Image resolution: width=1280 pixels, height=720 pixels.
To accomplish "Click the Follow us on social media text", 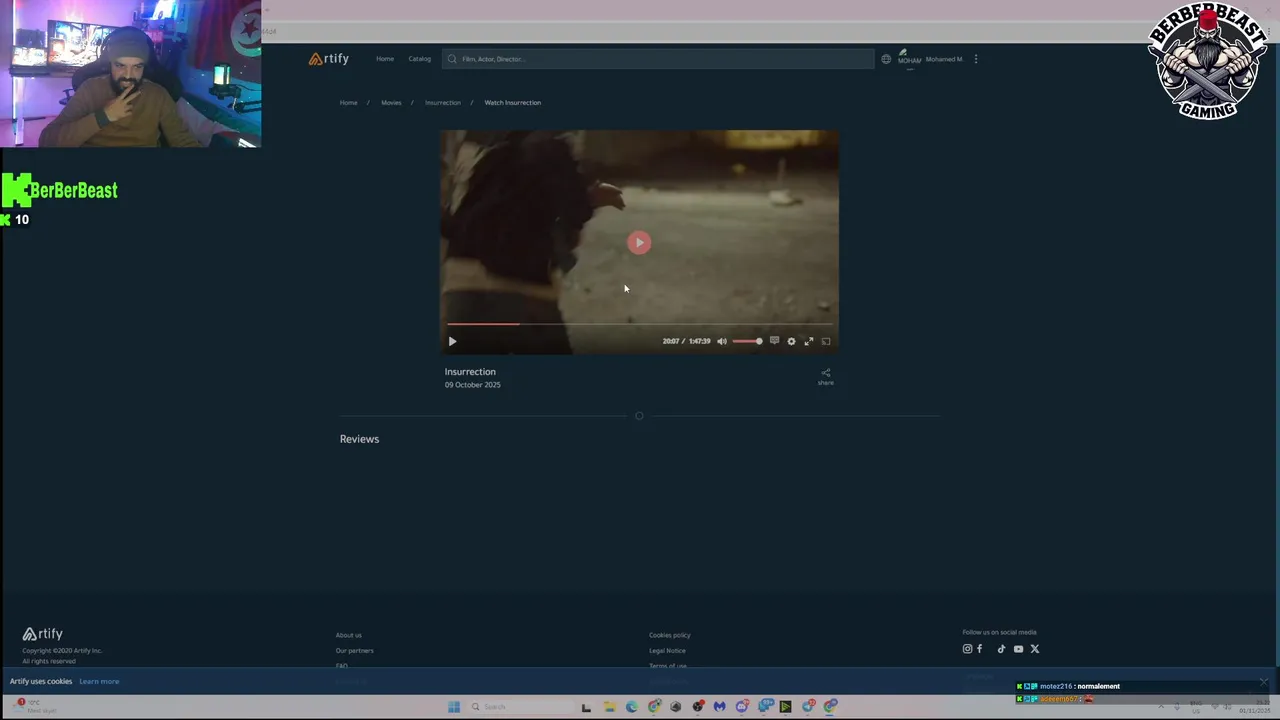I will pyautogui.click(x=999, y=632).
